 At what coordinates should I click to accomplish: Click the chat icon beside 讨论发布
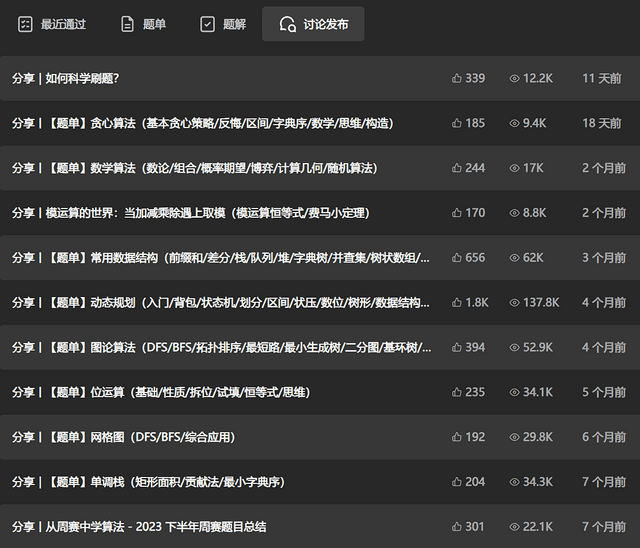288,24
